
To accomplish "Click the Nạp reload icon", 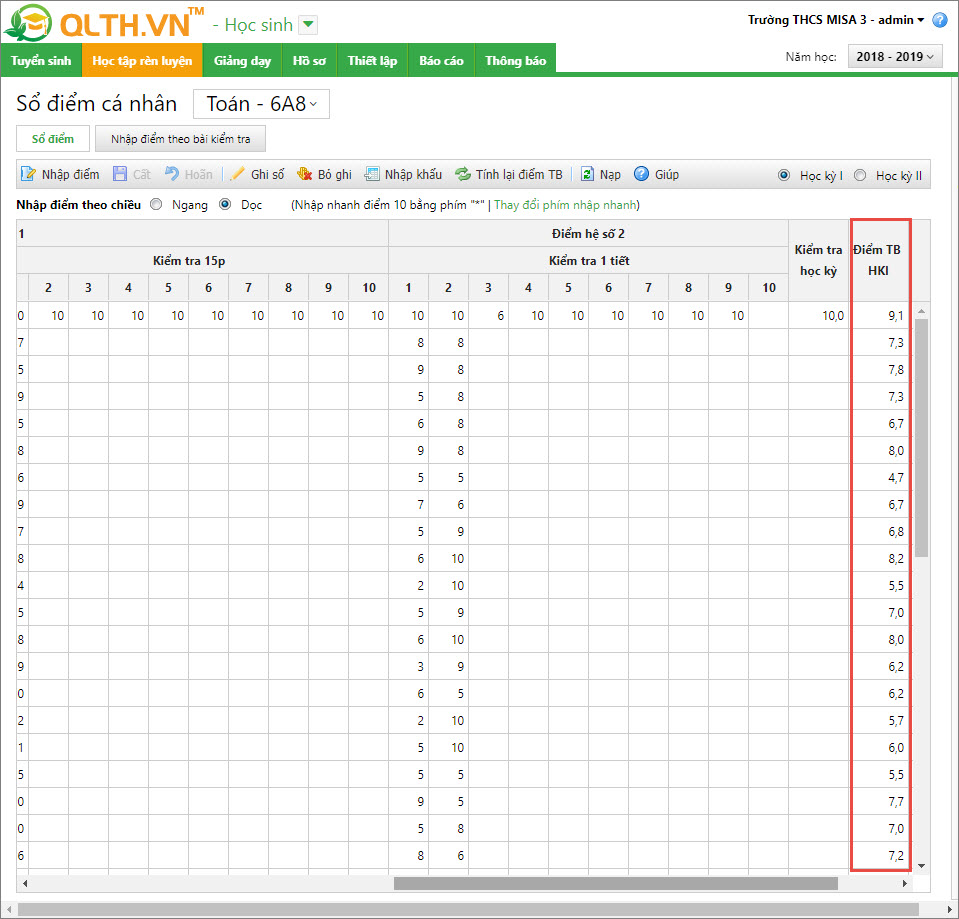I will coord(587,174).
